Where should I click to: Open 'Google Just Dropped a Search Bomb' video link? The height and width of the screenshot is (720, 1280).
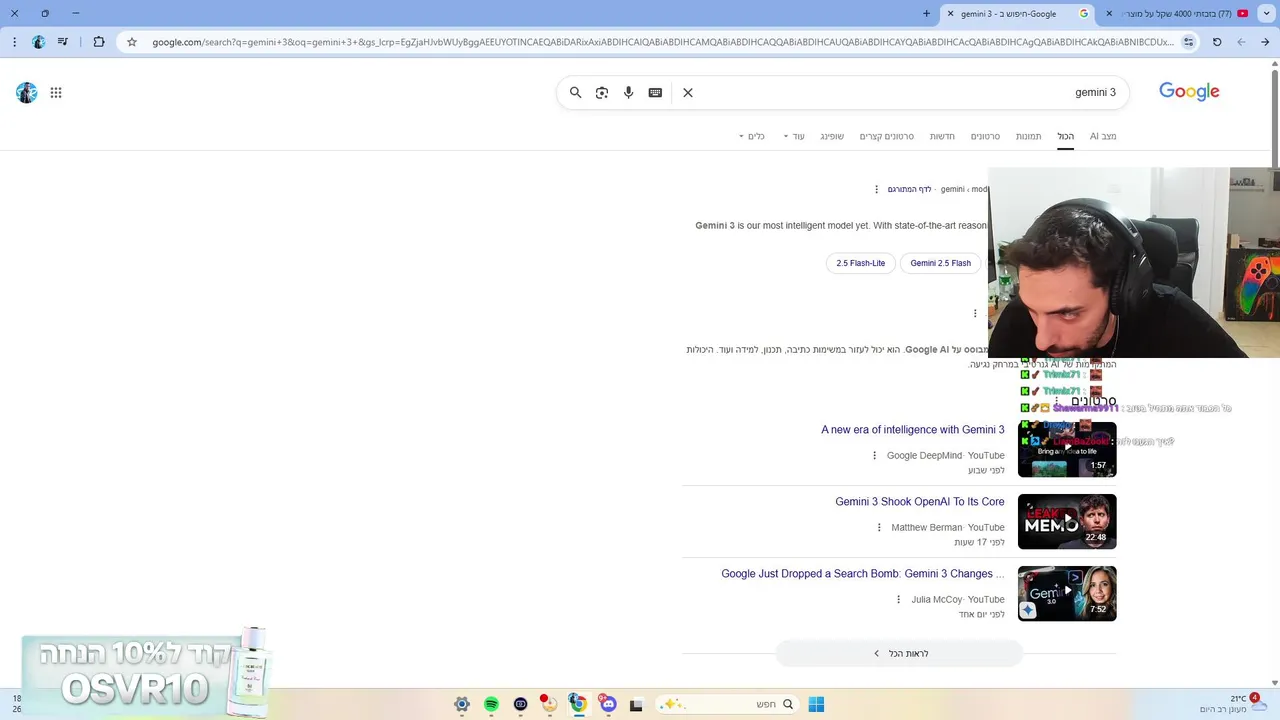[x=862, y=574]
